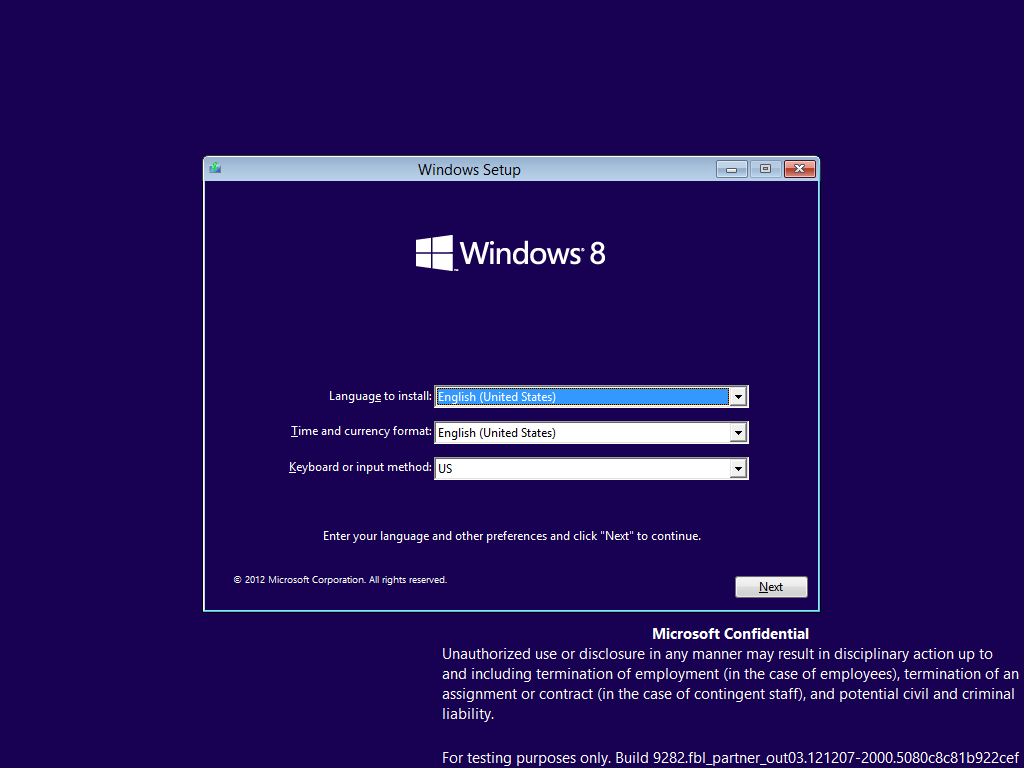Viewport: 1024px width, 768px height.
Task: Open the Language to install dropdown arrow
Action: point(738,396)
